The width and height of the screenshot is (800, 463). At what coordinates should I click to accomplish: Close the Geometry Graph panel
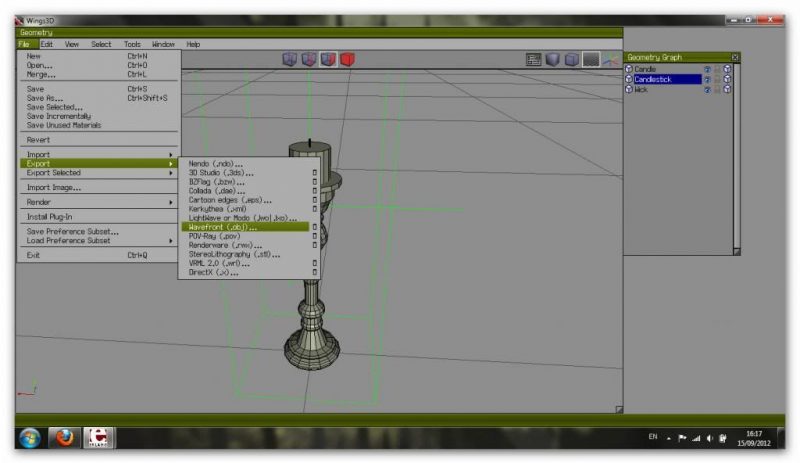tap(735, 57)
